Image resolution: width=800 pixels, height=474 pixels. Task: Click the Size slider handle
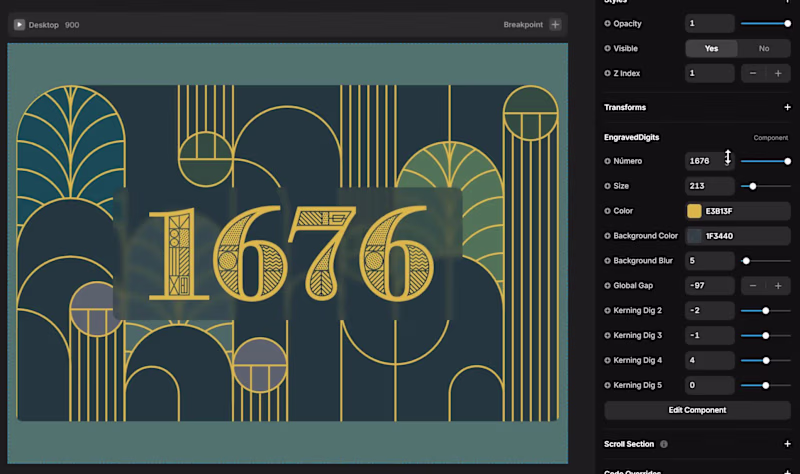(x=753, y=186)
